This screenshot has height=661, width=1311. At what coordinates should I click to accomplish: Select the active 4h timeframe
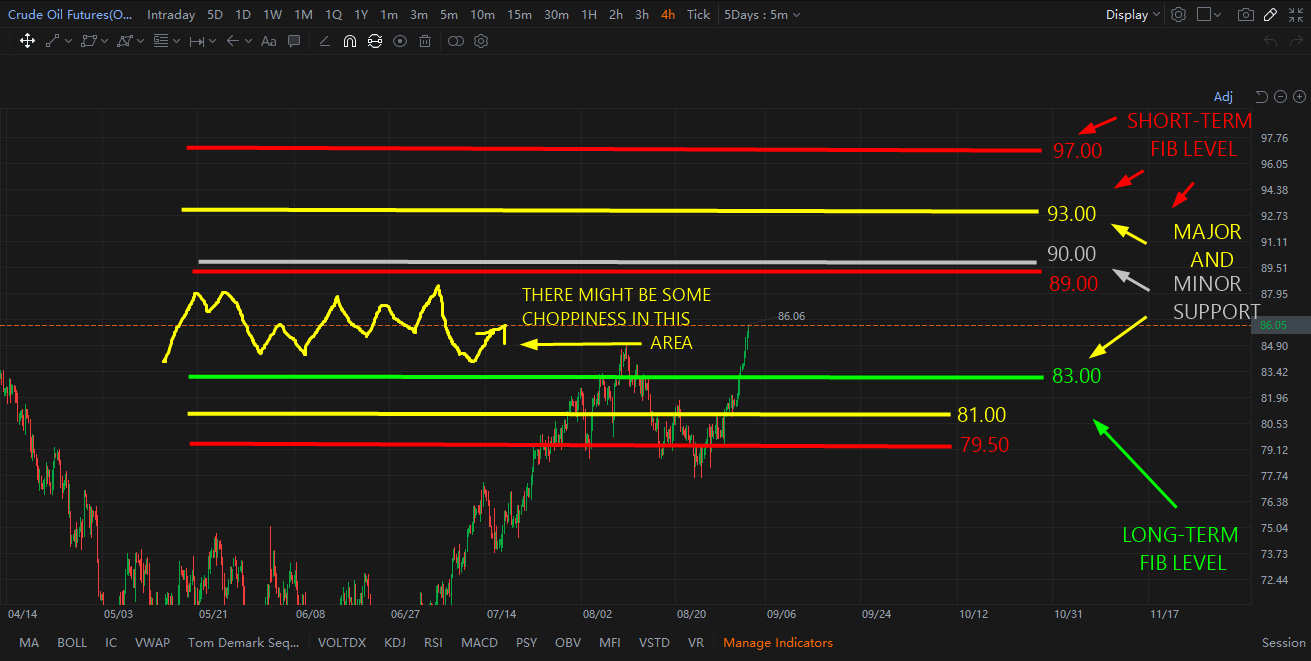point(668,15)
